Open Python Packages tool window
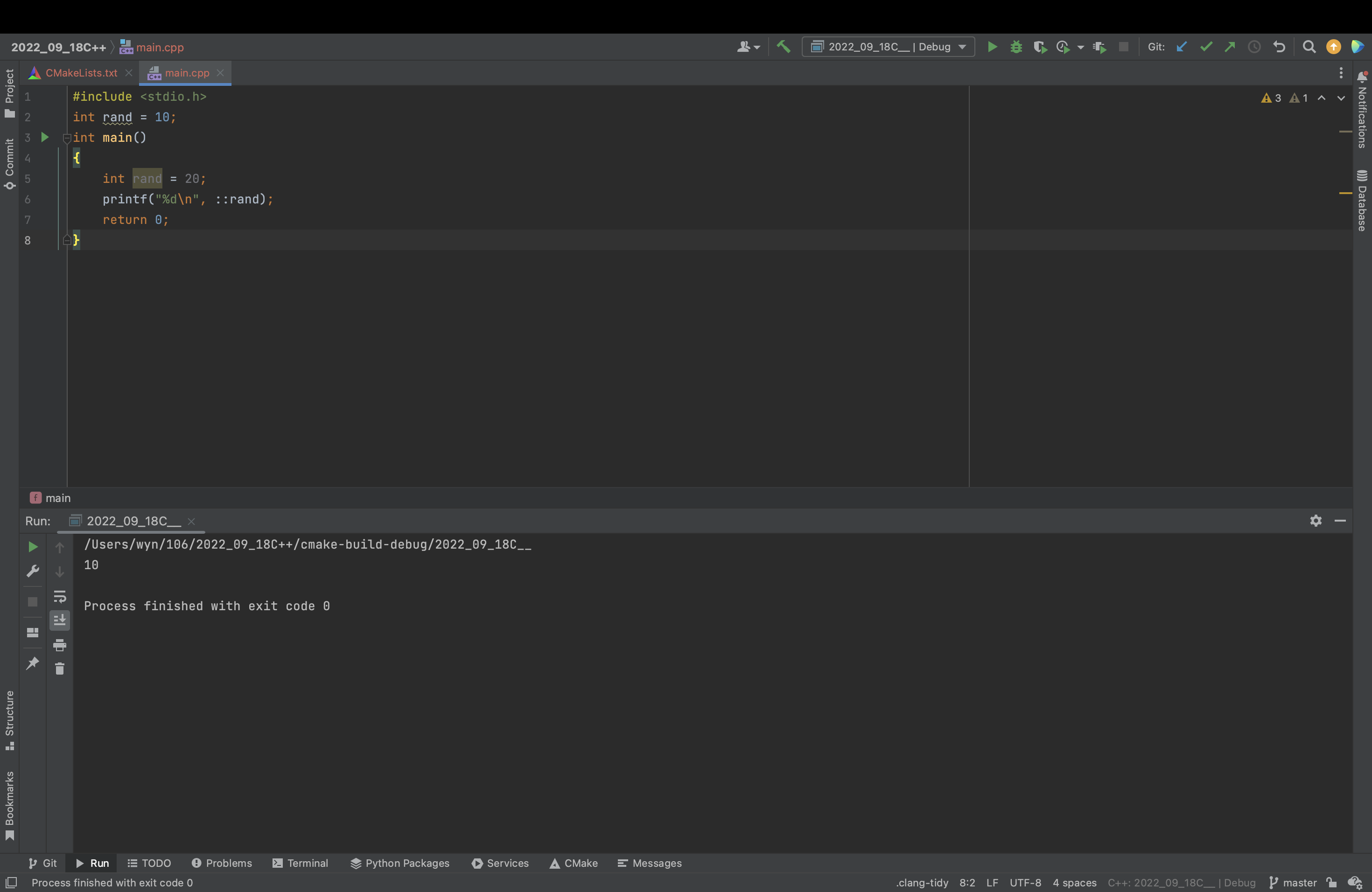This screenshot has height=892, width=1372. 400,863
